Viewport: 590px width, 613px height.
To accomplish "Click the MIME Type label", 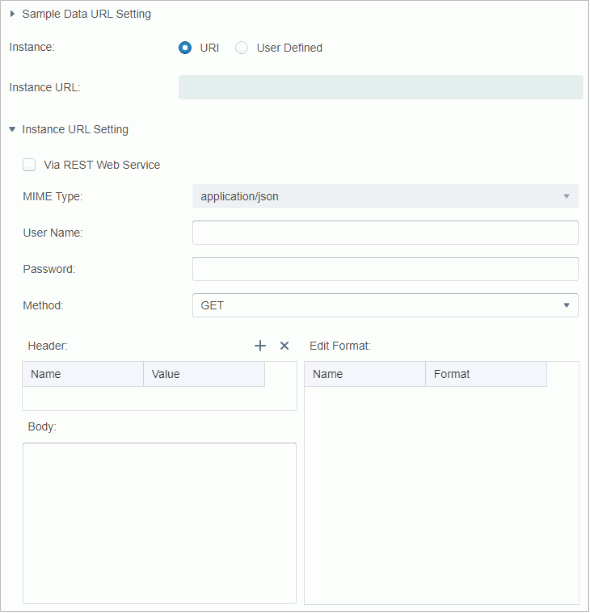I will [52, 196].
